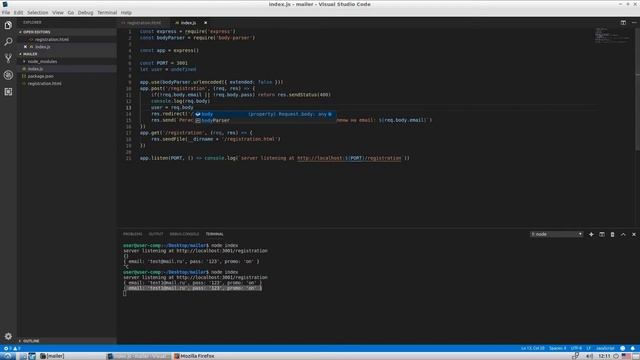640x360 pixels.
Task: Maximize the panel with the up chevron
Action: (623, 234)
